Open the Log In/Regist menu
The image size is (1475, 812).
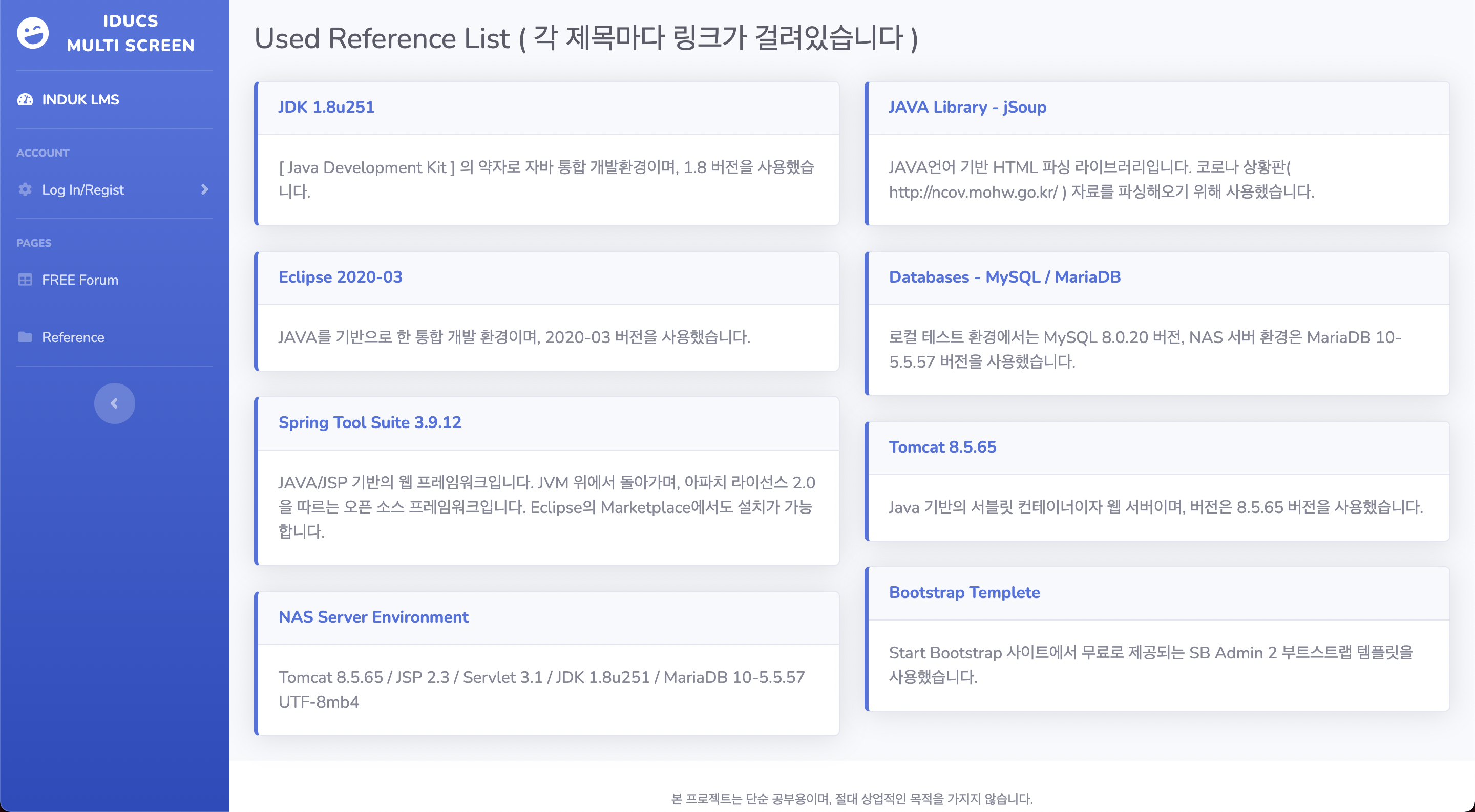click(x=83, y=189)
